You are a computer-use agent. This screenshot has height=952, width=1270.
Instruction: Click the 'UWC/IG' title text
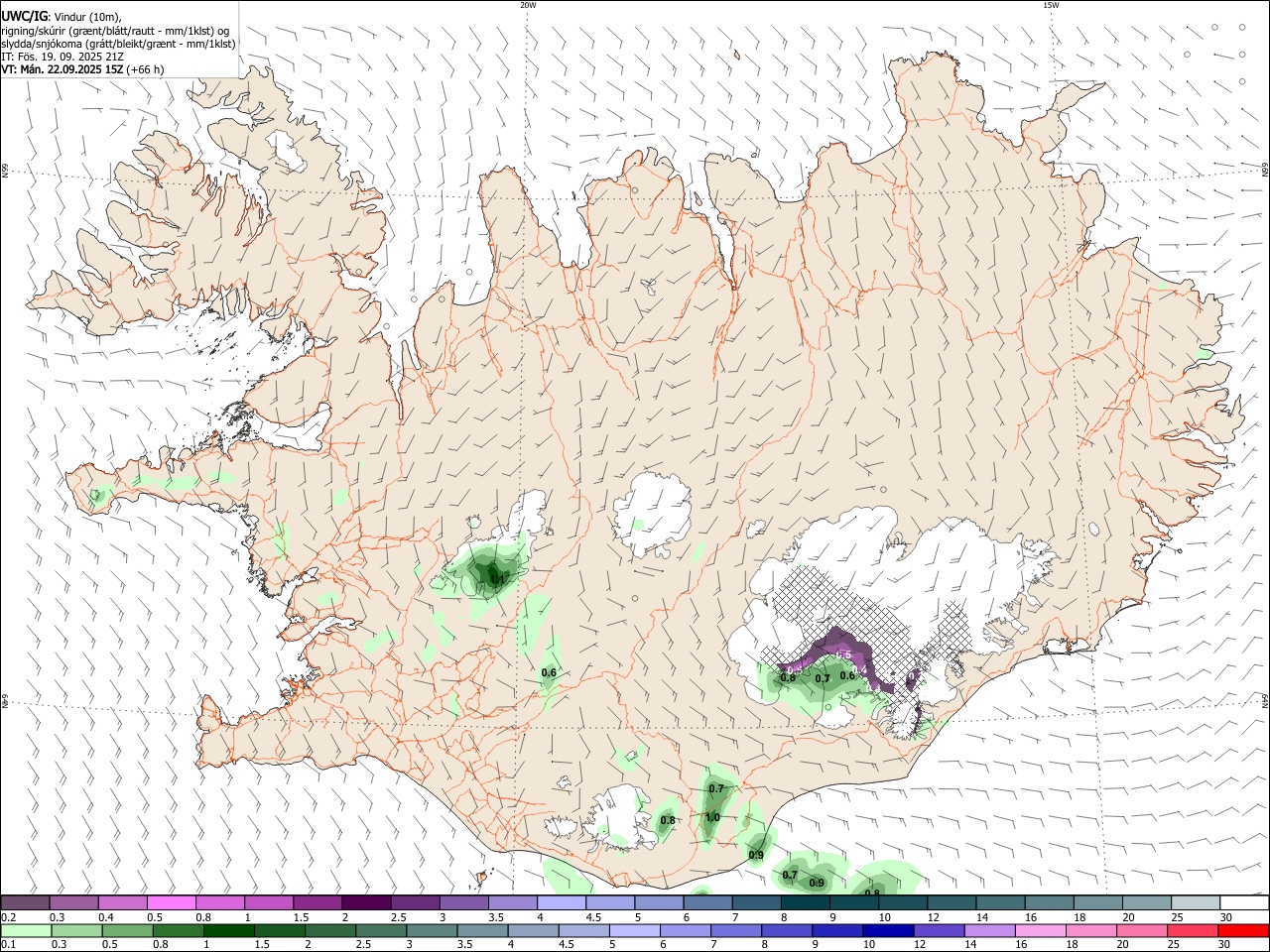point(24,16)
